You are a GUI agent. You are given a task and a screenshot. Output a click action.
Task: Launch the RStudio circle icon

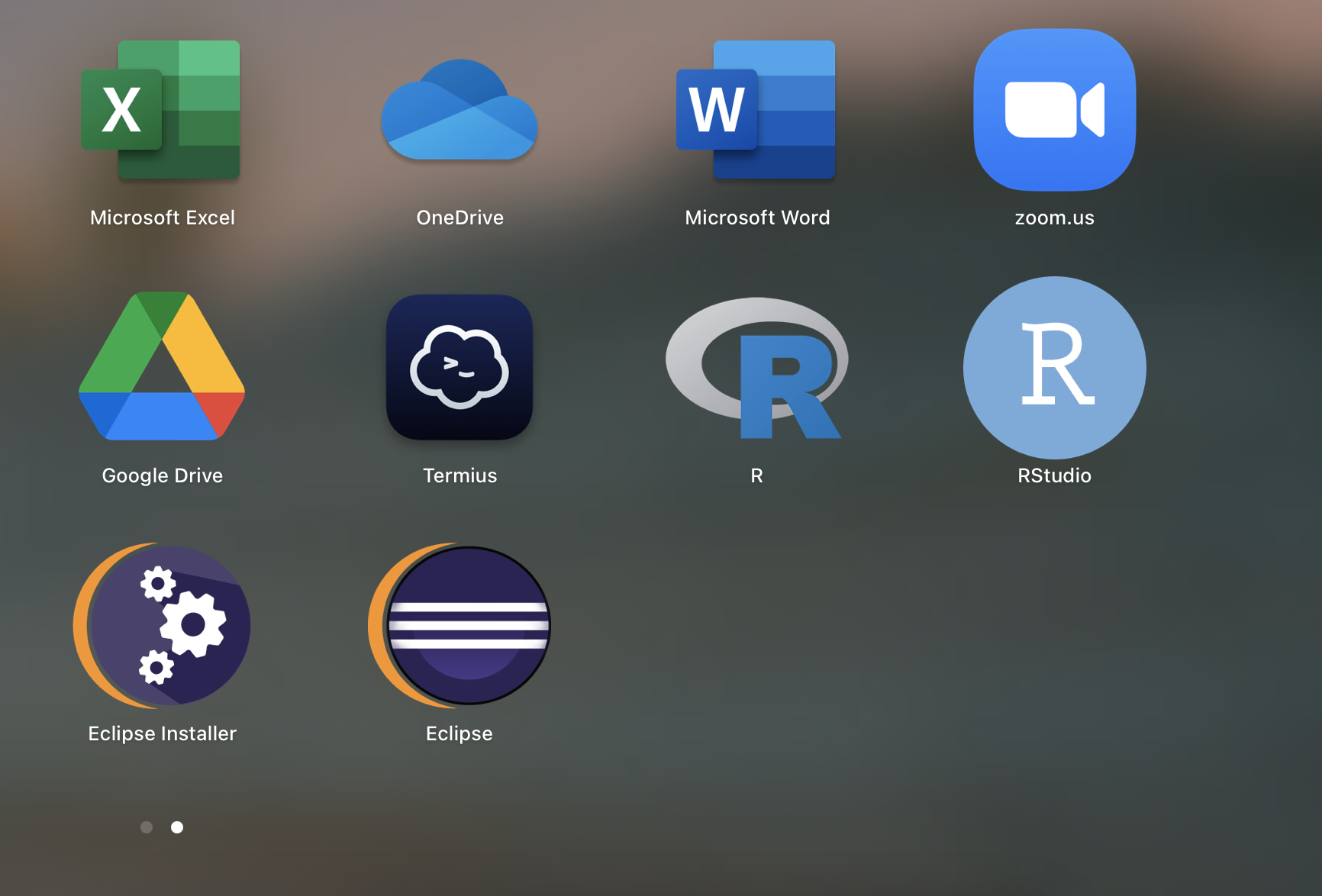pyautogui.click(x=1055, y=368)
